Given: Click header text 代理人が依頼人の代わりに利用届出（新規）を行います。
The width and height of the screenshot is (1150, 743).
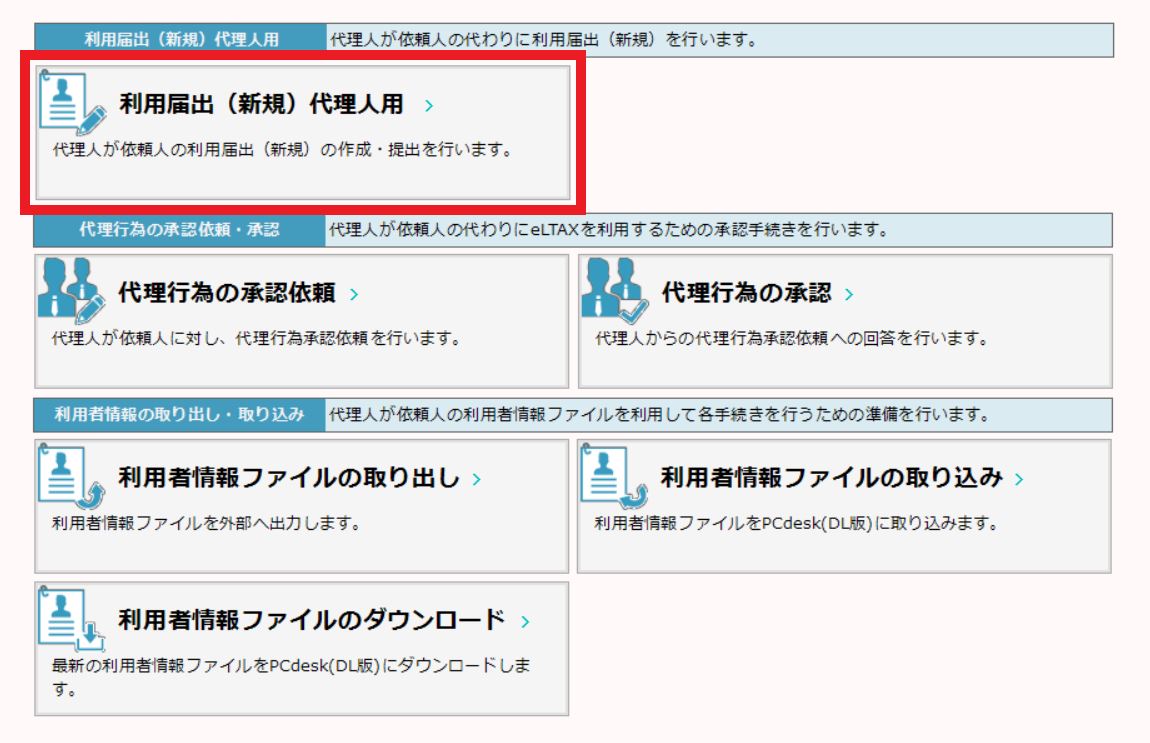Looking at the screenshot, I should (543, 40).
